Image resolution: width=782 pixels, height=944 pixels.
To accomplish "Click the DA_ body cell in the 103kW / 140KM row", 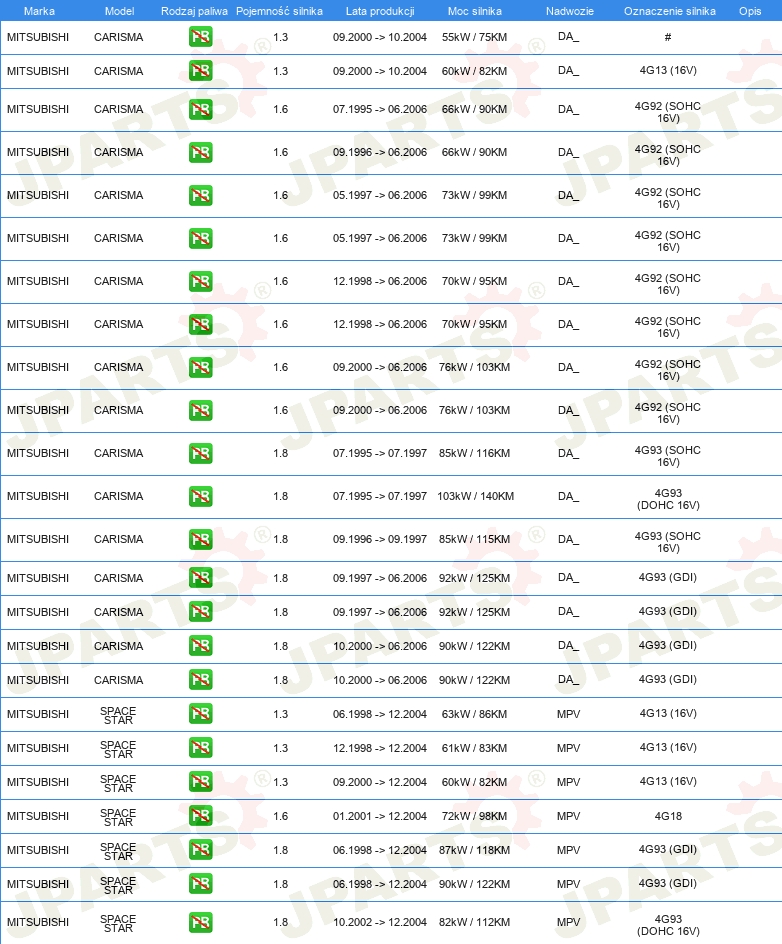I will 568,497.
